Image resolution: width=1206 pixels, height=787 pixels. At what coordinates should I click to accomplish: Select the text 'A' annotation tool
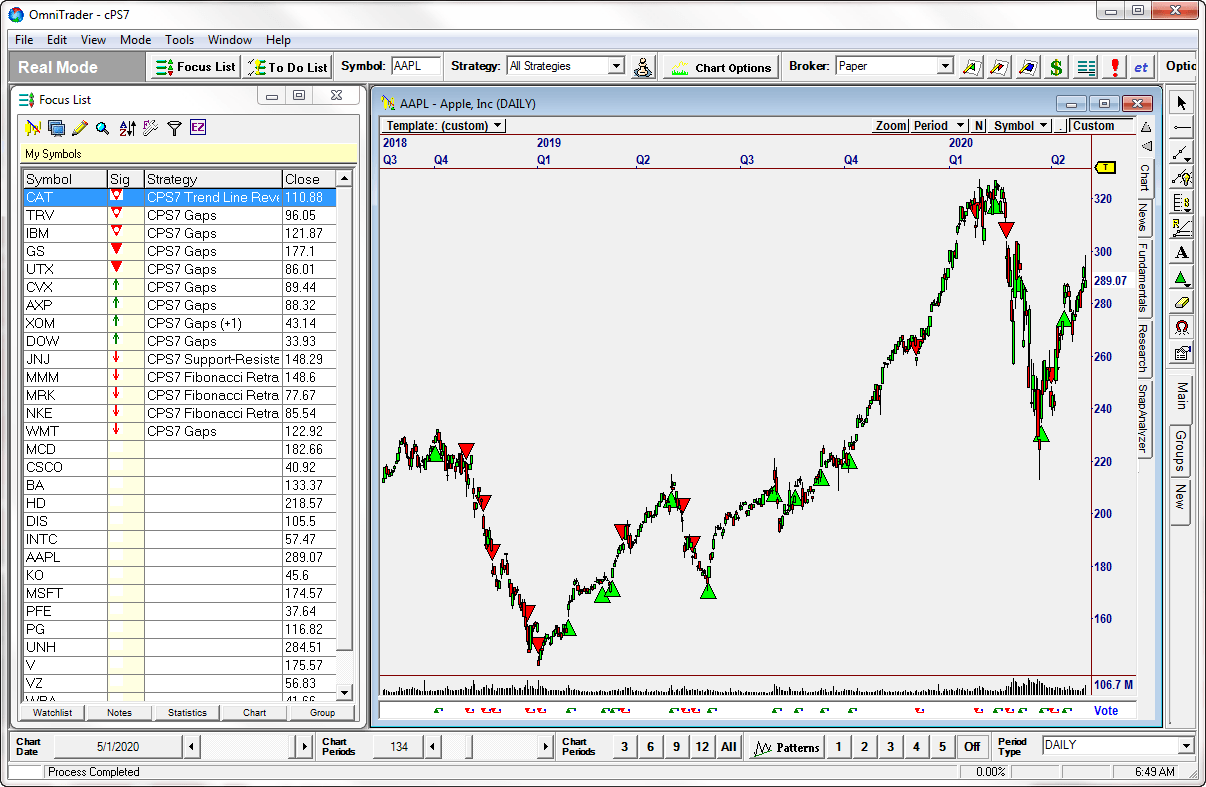click(x=1181, y=253)
